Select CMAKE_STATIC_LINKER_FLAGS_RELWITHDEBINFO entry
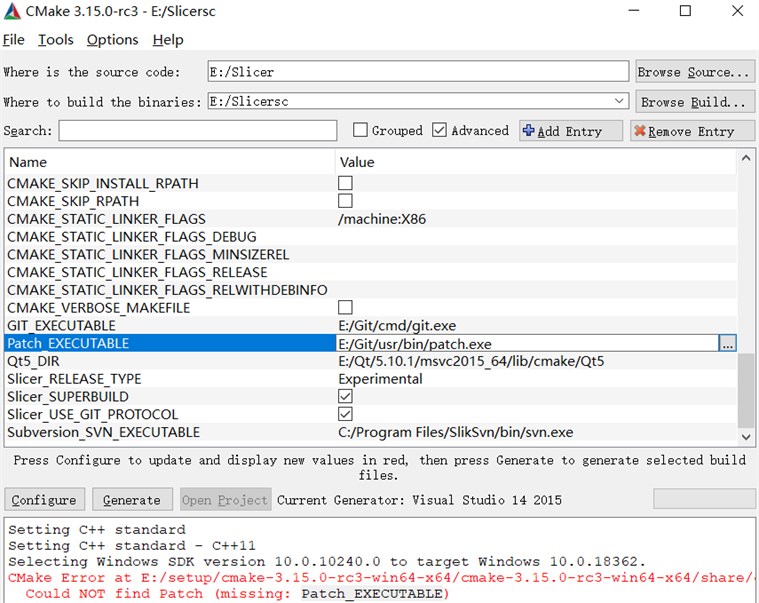Screen dimensions: 759x603 pos(167,290)
